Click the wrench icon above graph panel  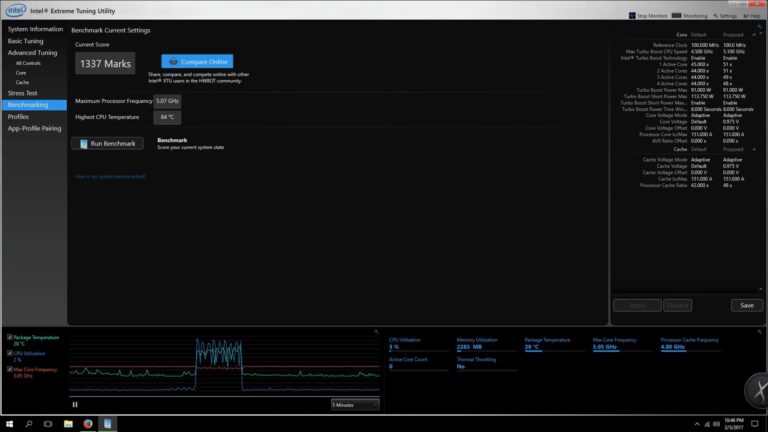376,331
